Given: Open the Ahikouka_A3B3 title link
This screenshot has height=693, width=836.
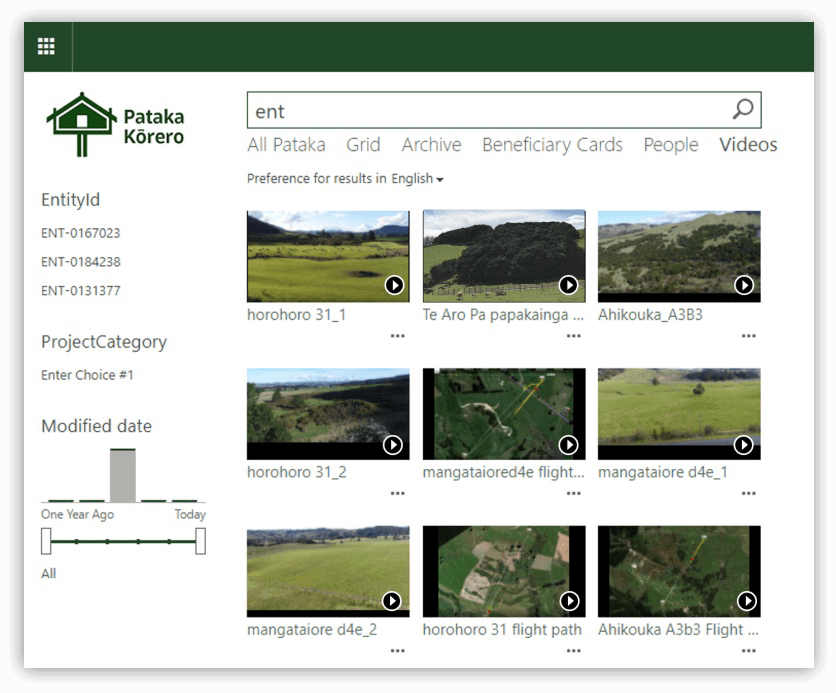Looking at the screenshot, I should tap(650, 315).
